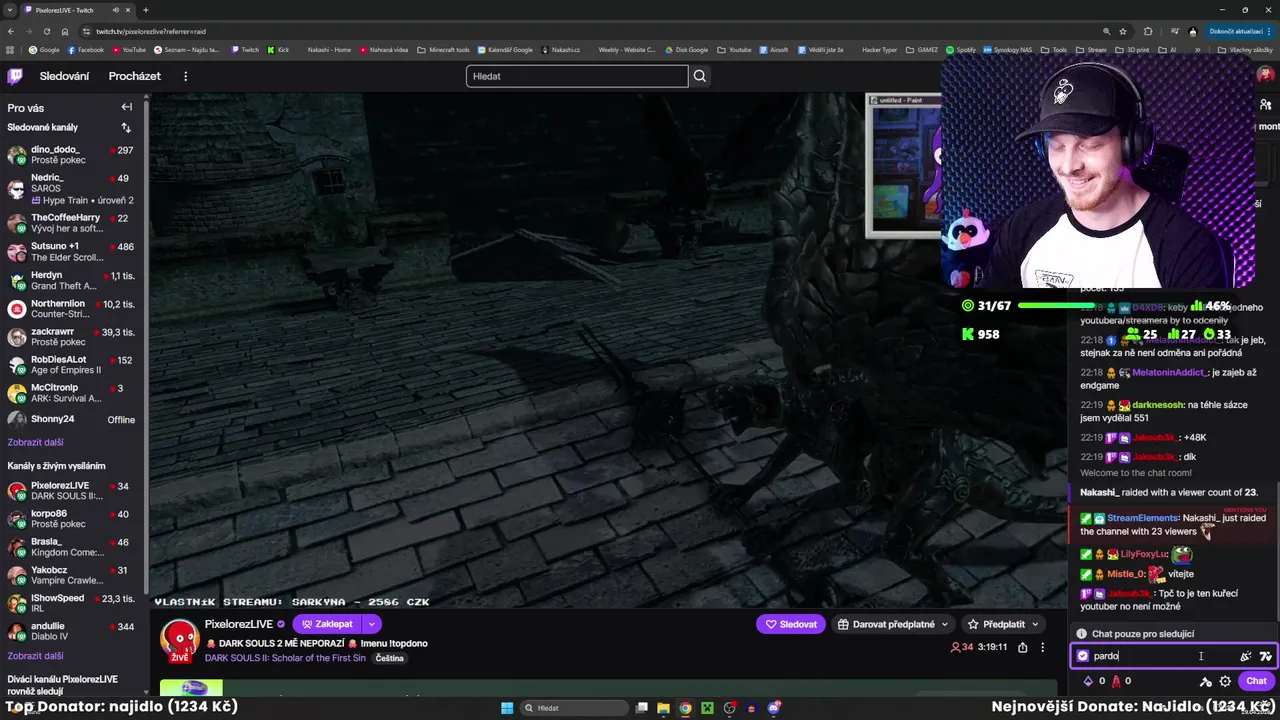Image resolution: width=1280 pixels, height=720 pixels.
Task: Click the PixelorezLIVE streamer avatar
Action: coord(180,640)
